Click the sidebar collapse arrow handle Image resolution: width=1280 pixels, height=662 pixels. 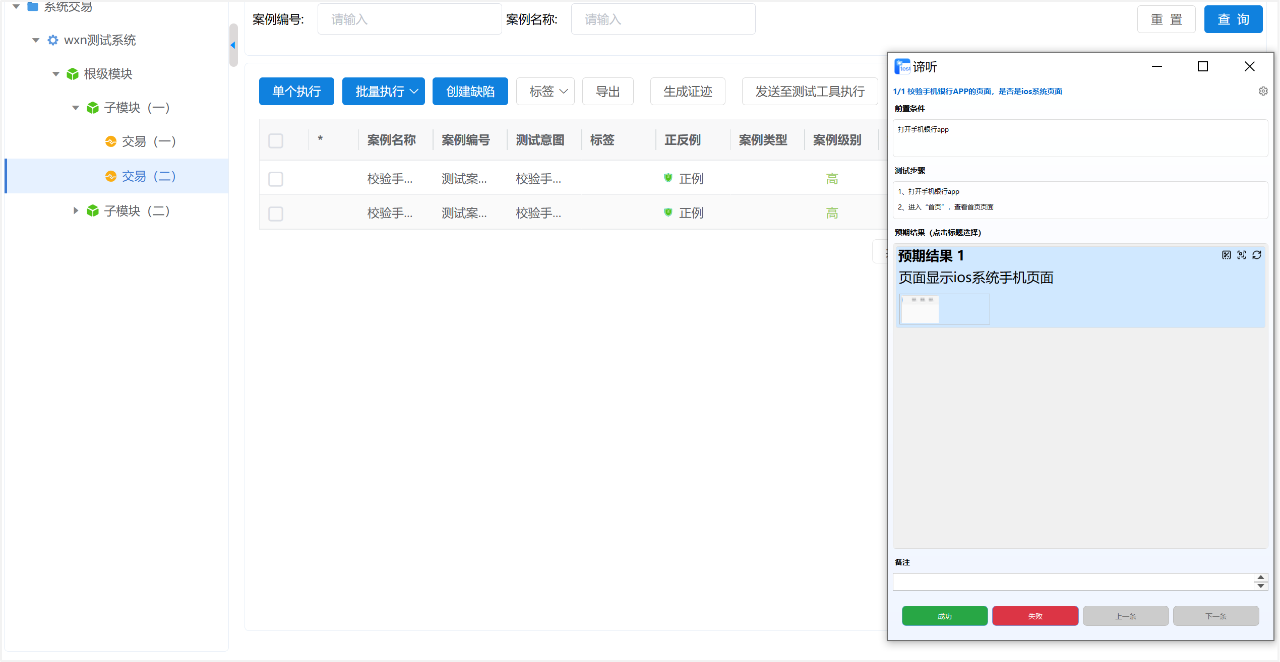pos(233,45)
